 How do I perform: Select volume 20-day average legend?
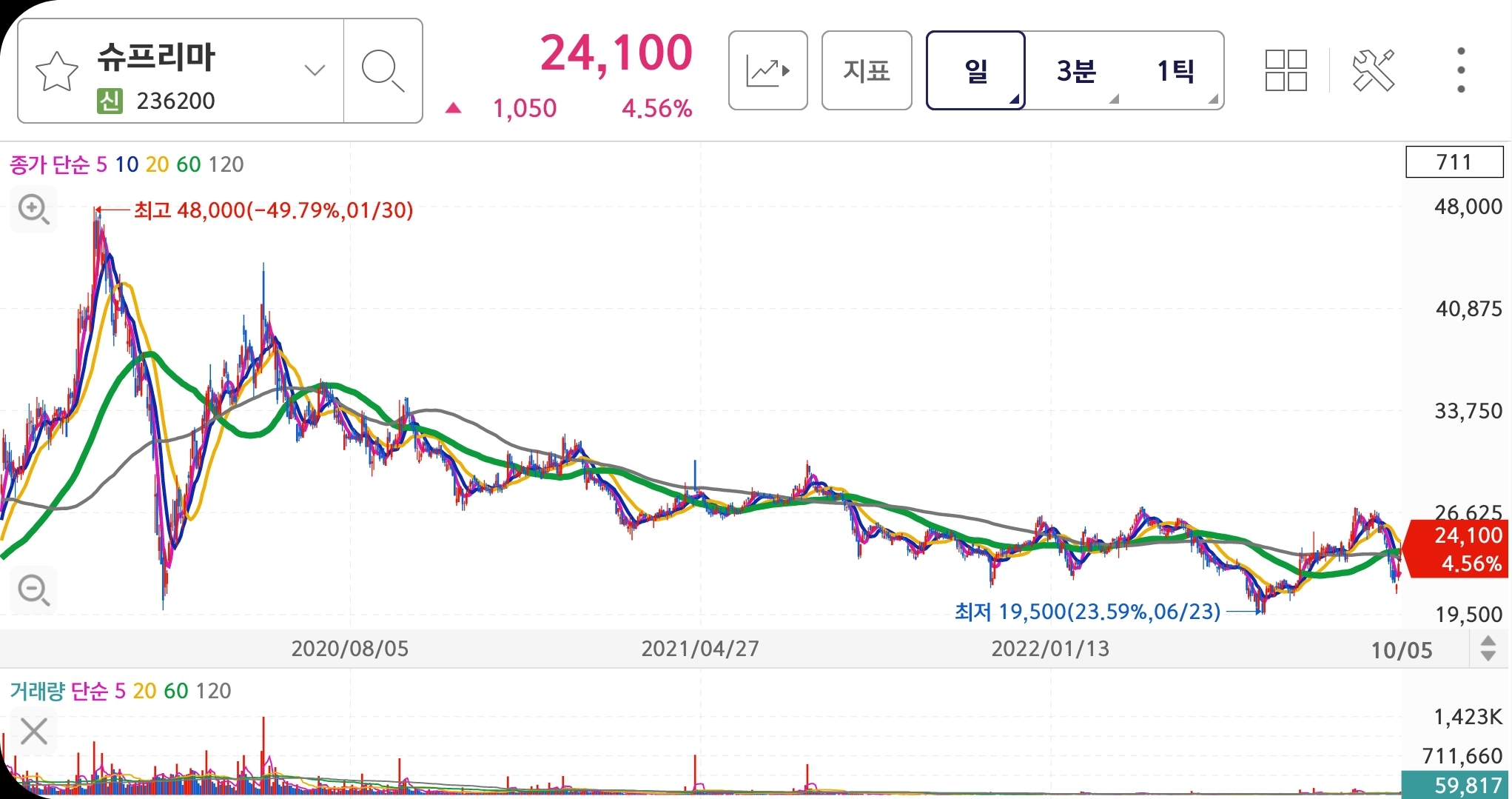[x=144, y=691]
